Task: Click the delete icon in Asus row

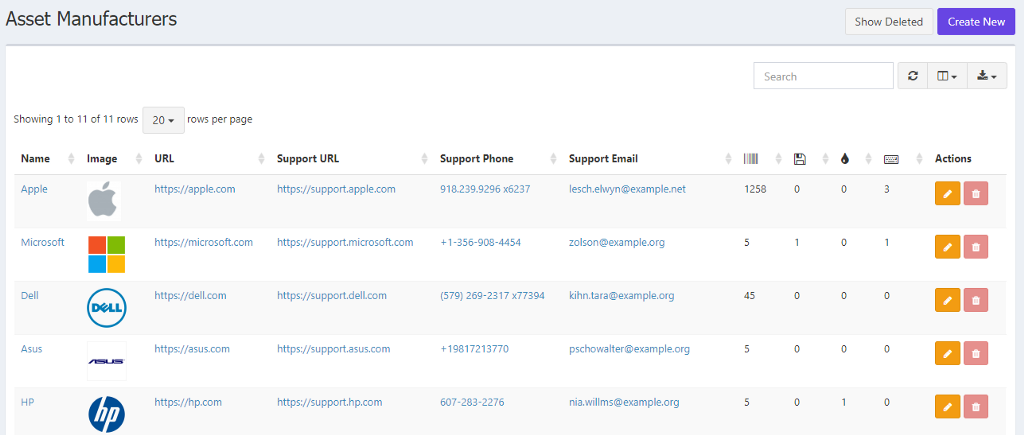Action: pos(975,352)
